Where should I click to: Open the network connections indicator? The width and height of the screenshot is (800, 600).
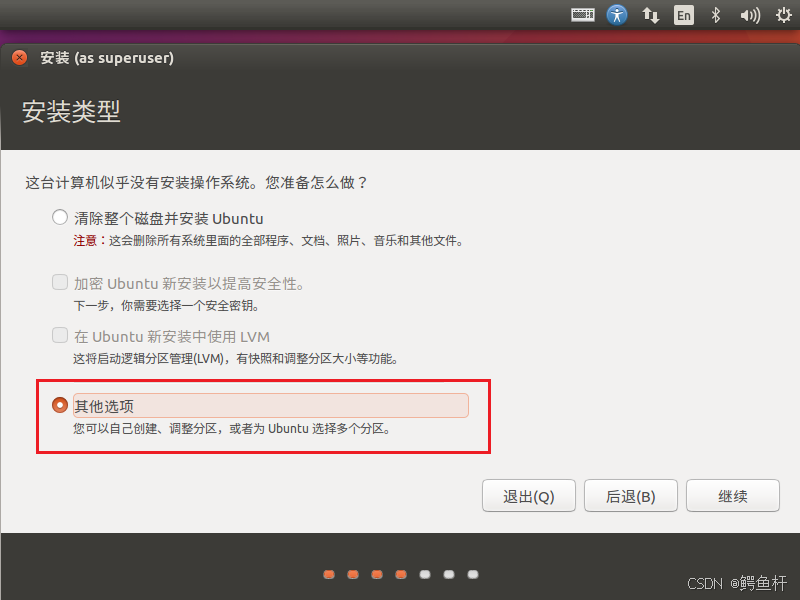pos(651,15)
